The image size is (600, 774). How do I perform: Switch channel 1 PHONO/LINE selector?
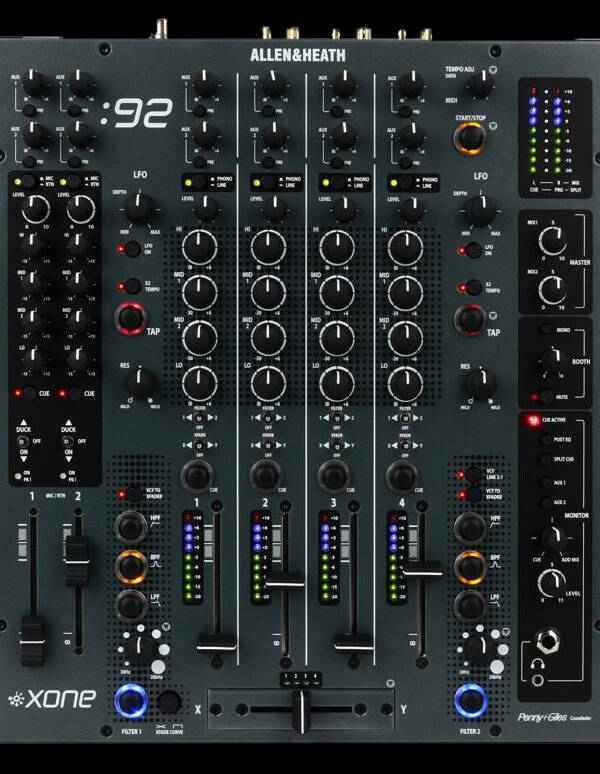(x=198, y=182)
